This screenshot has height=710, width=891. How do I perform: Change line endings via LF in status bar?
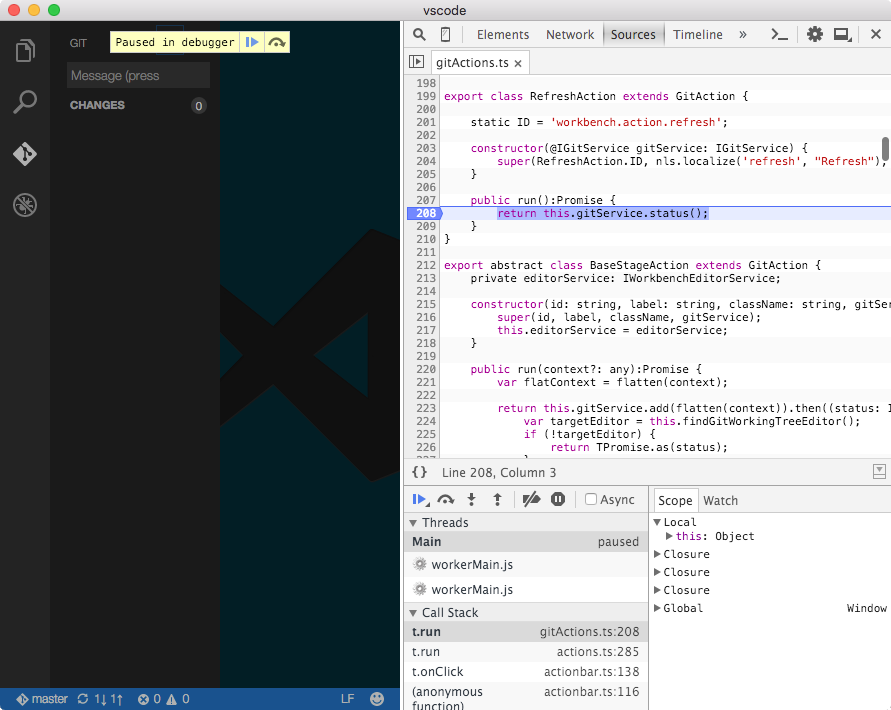point(347,699)
